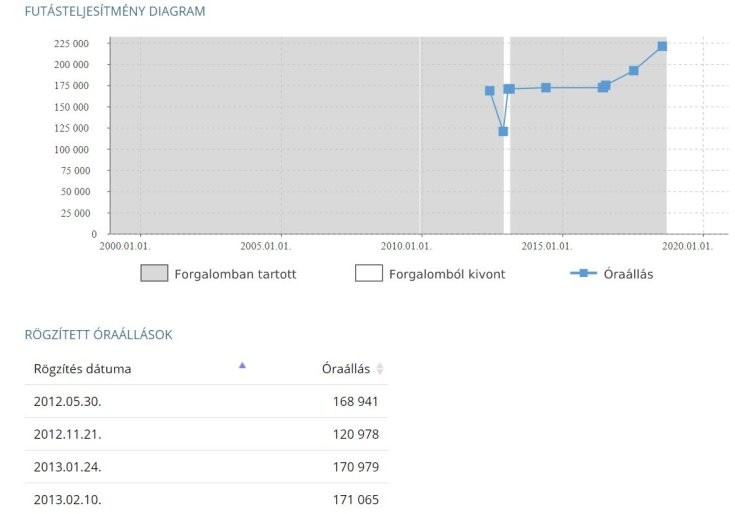The image size is (735, 514).
Task: Select the first leftmost chart data point
Action: coord(489,90)
